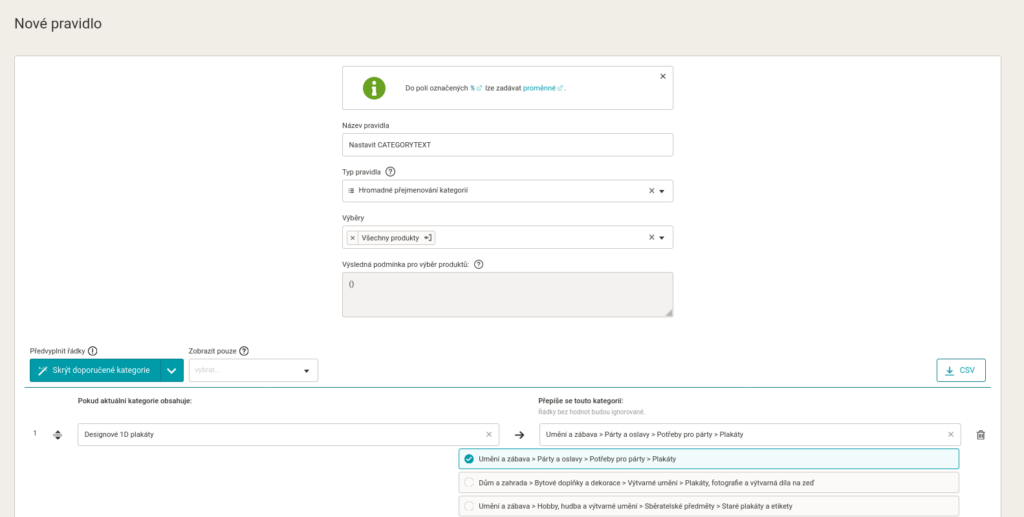Clear the Designové 1D plakáty field

pos(489,434)
